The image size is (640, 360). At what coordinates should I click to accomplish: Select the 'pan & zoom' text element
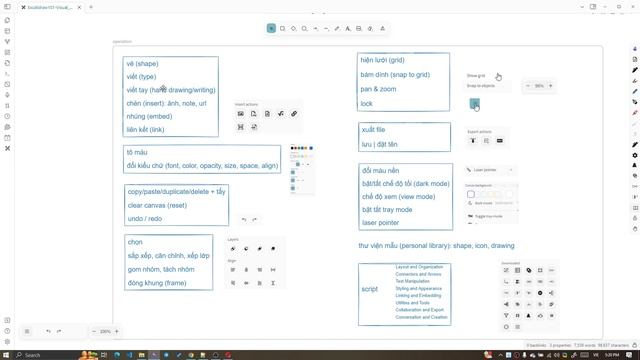(x=378, y=89)
